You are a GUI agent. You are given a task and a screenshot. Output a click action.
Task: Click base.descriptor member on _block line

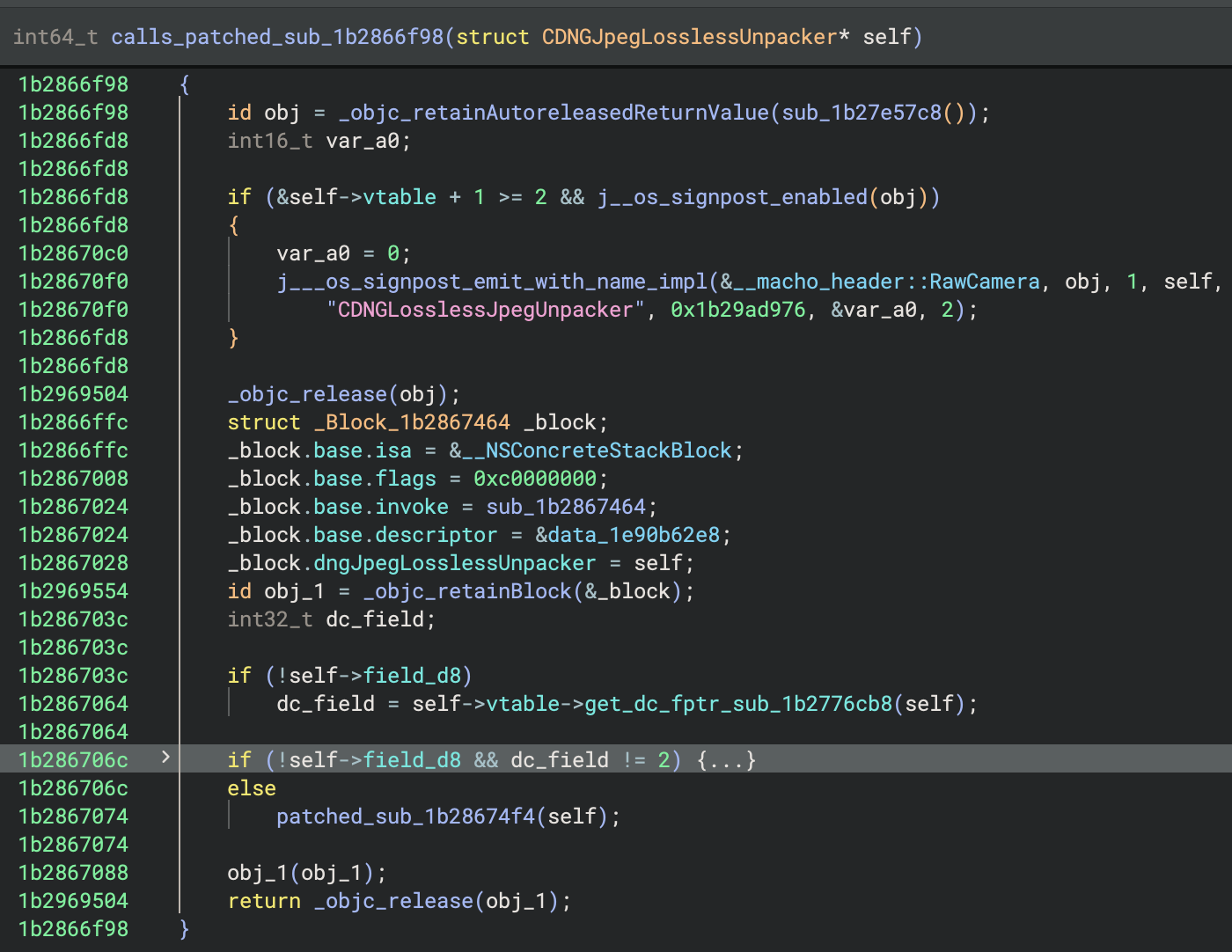pyautogui.click(x=406, y=535)
